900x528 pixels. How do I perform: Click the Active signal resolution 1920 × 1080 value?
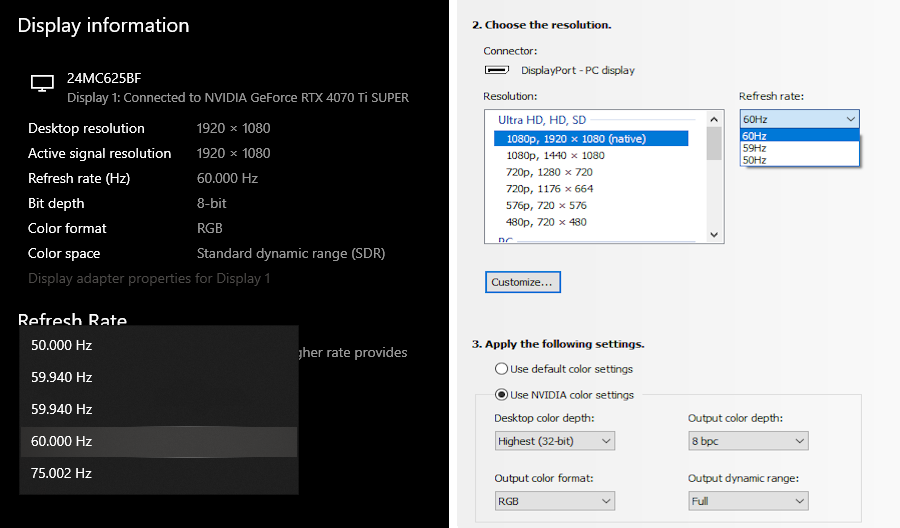[234, 153]
